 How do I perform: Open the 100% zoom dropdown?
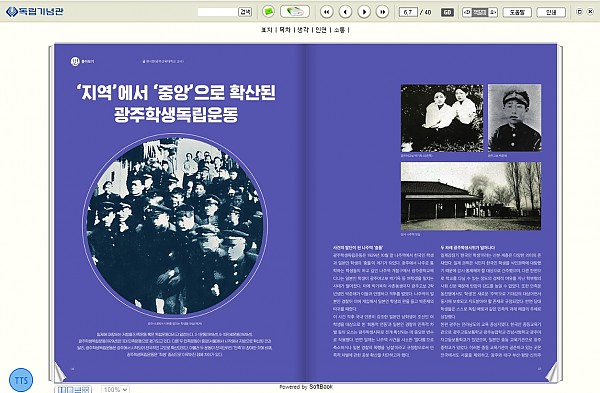115,389
